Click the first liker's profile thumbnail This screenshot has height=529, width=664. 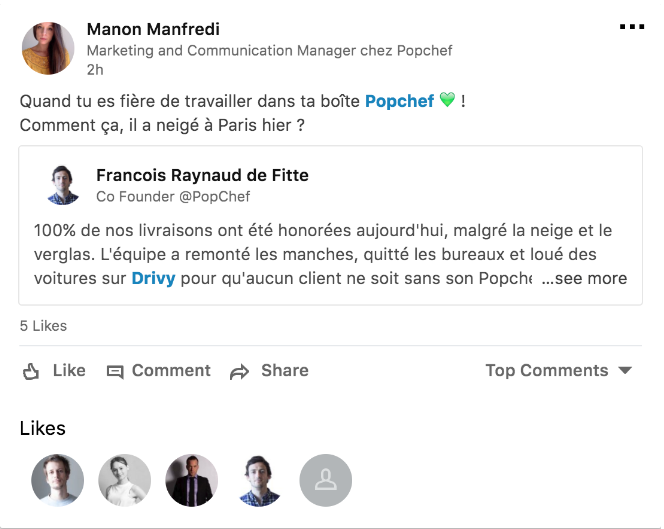click(58, 480)
